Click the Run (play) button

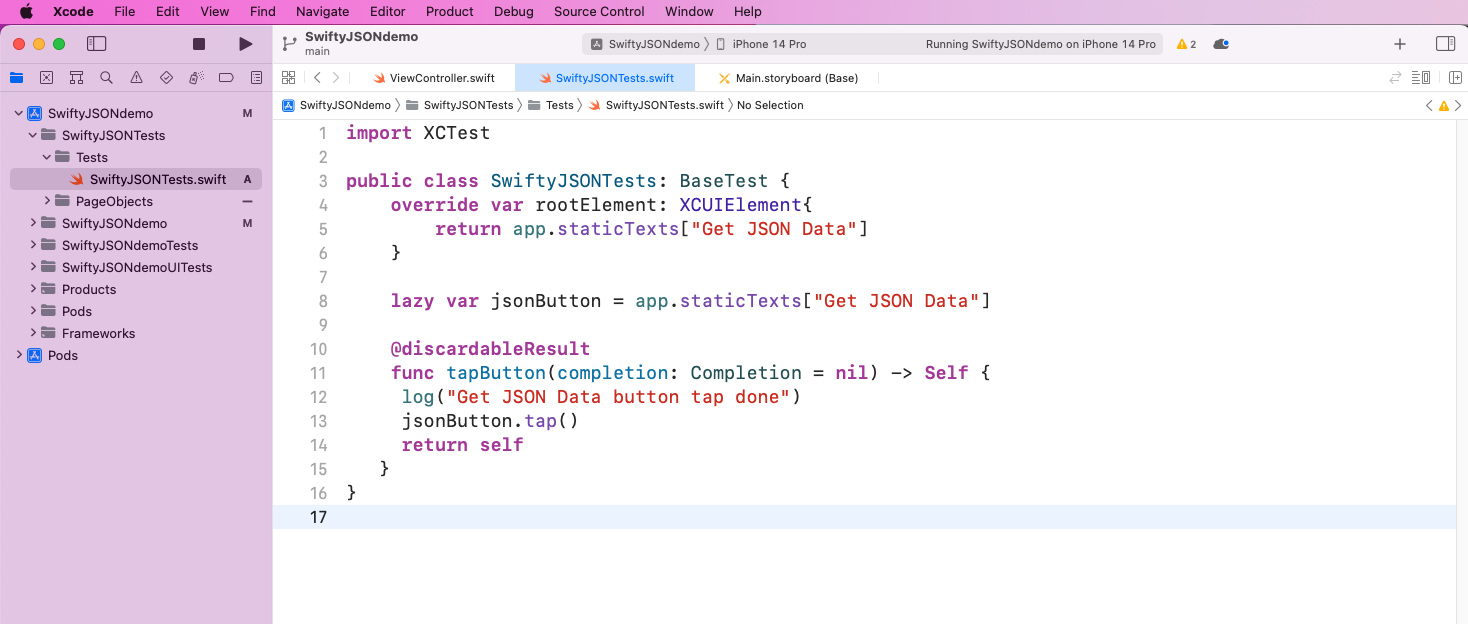(x=246, y=44)
